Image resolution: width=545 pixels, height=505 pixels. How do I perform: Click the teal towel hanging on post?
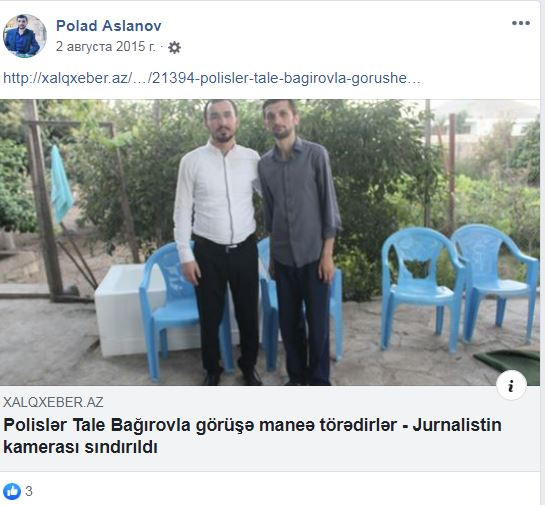click(61, 184)
